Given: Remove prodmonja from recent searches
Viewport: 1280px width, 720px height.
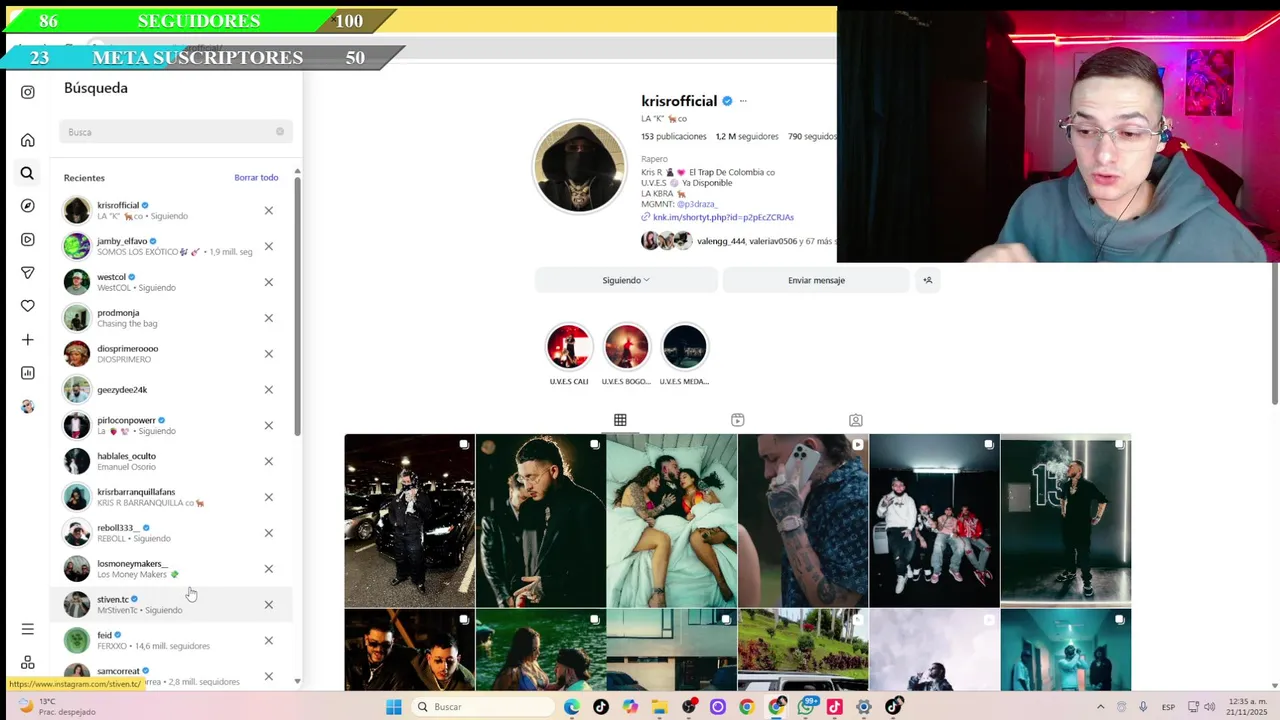Looking at the screenshot, I should pyautogui.click(x=268, y=318).
